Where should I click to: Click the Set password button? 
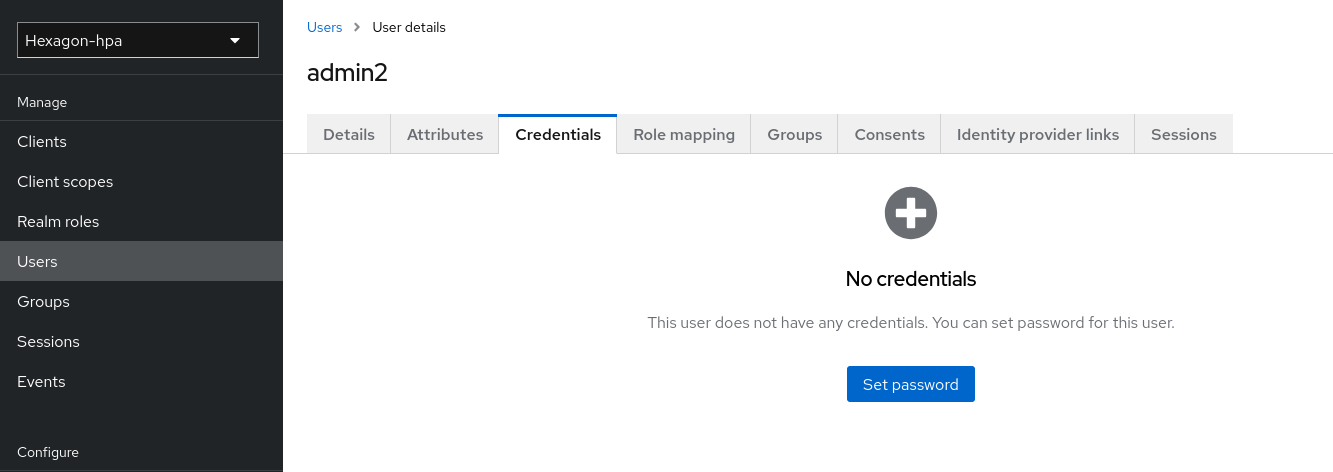[911, 384]
